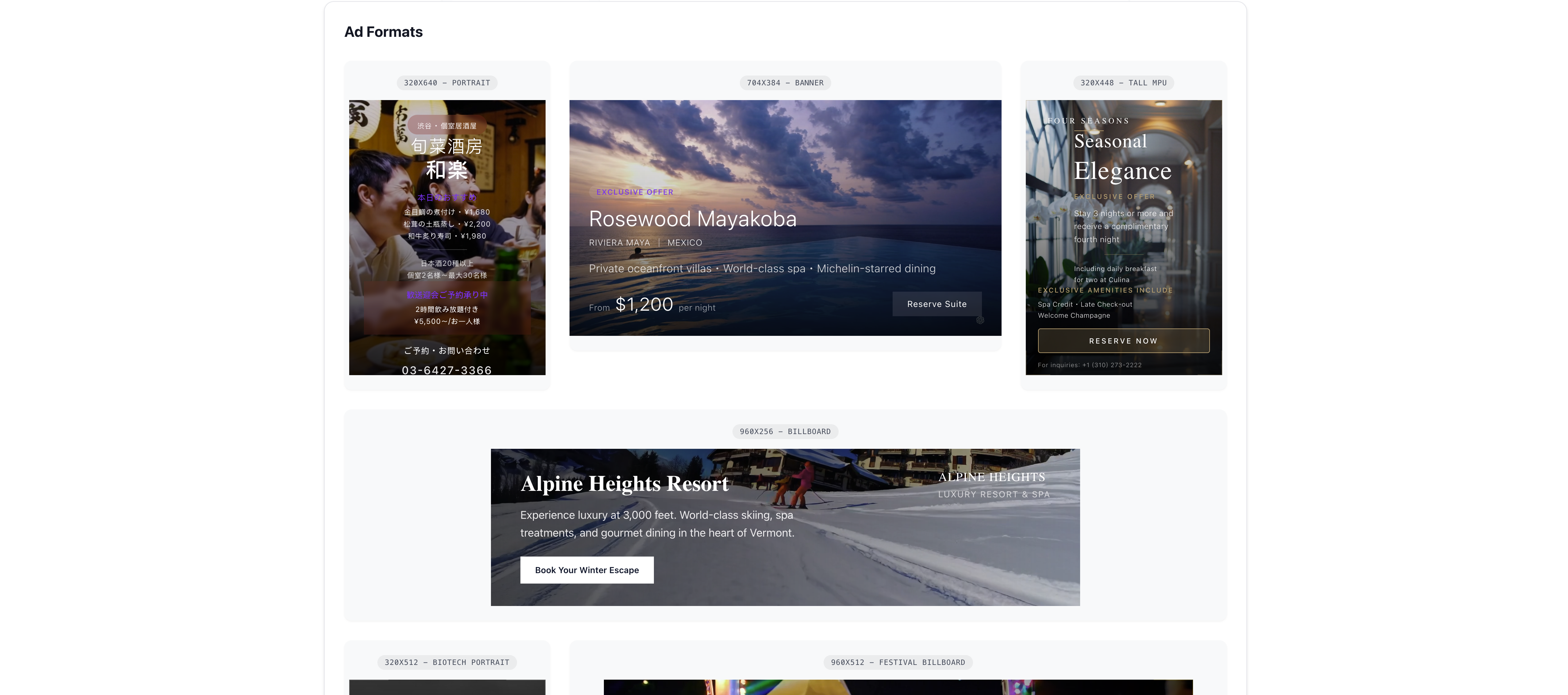Click the Private oceanfront villas tagline

(x=762, y=269)
